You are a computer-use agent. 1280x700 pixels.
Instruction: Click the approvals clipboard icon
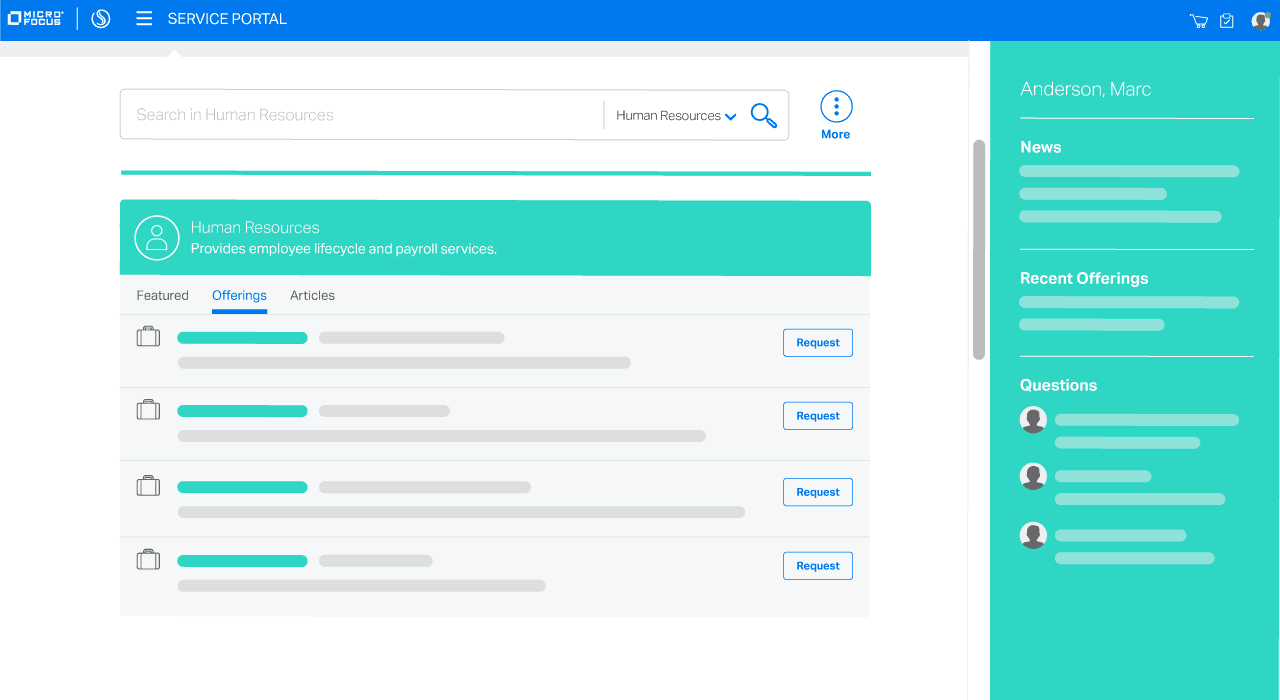tap(1226, 20)
